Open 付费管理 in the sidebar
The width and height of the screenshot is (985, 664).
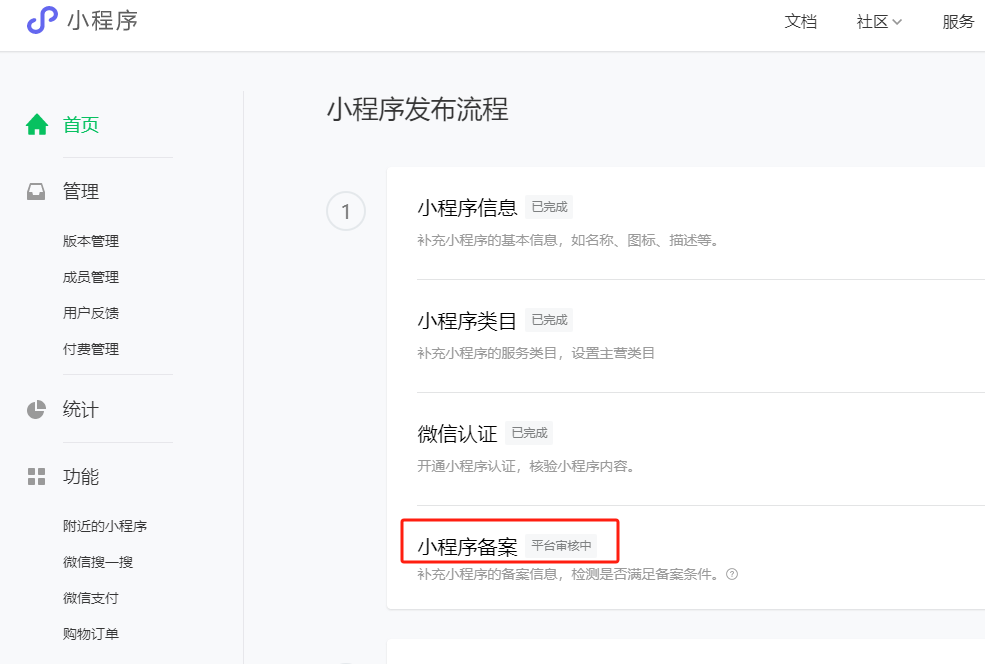tap(91, 349)
